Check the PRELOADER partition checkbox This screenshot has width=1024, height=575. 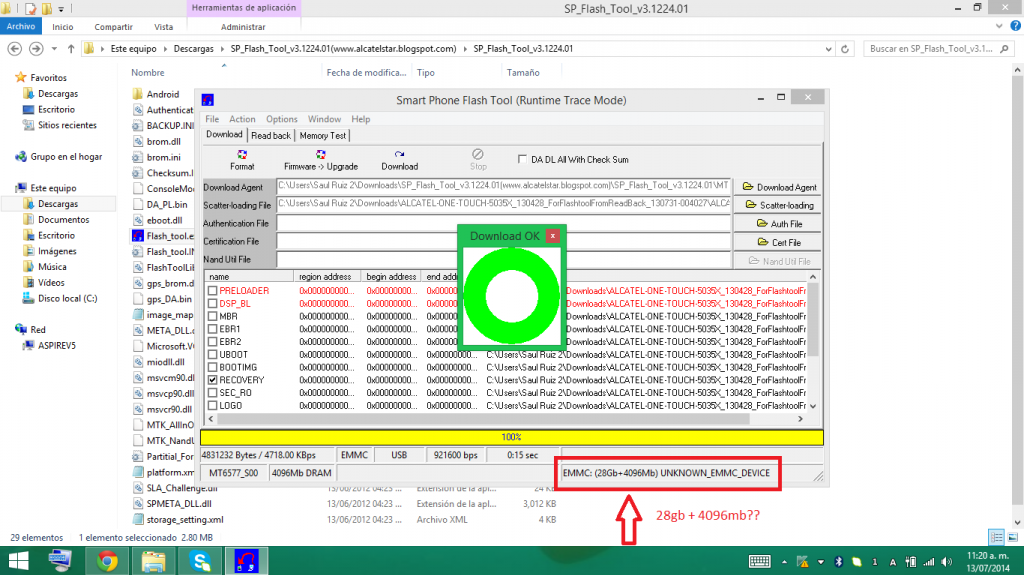(x=212, y=291)
